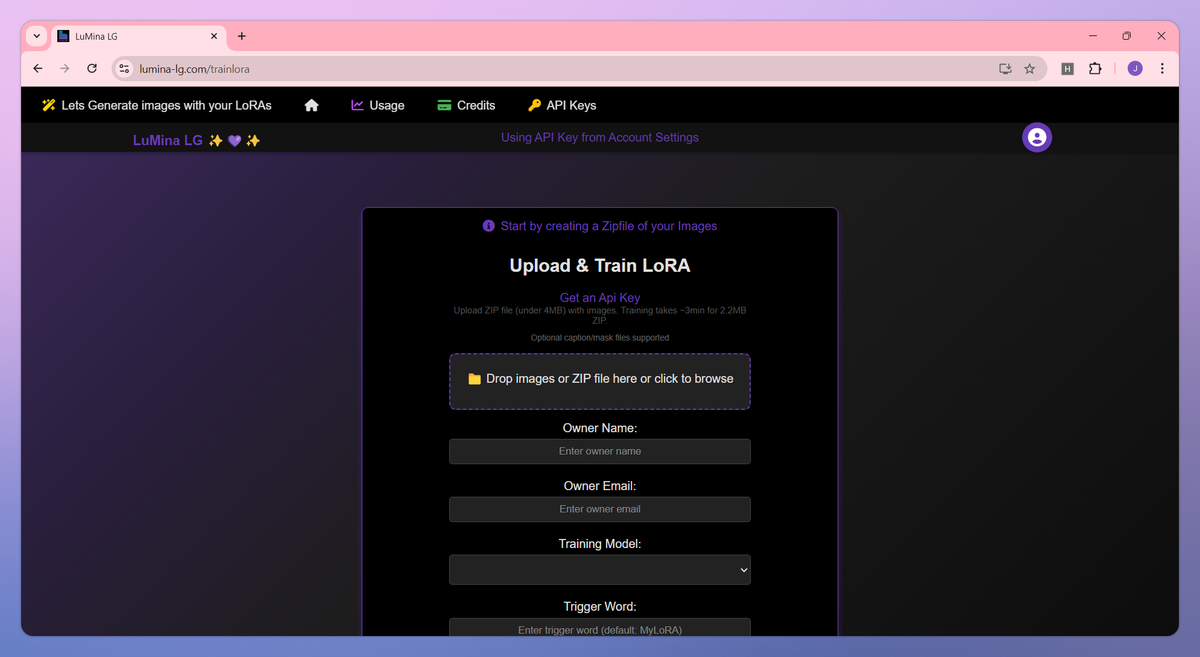The height and width of the screenshot is (657, 1200).
Task: Click the chart icon next to Usage
Action: 357,105
